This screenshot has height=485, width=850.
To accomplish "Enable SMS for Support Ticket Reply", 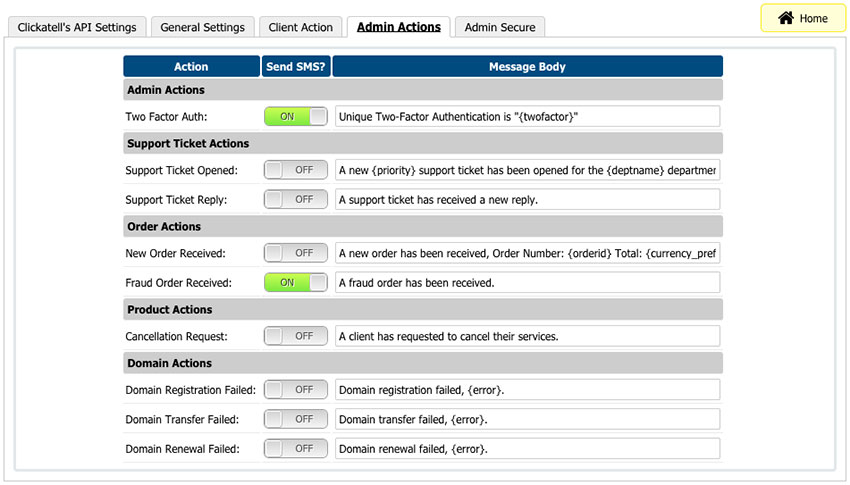I will [295, 199].
